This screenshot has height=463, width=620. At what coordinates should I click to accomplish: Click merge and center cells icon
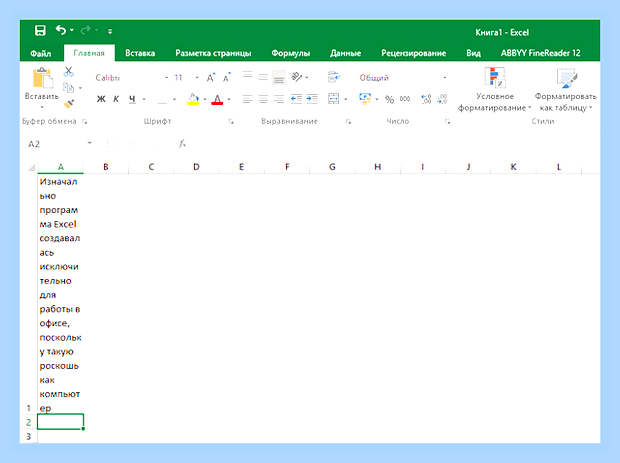pyautogui.click(x=333, y=99)
